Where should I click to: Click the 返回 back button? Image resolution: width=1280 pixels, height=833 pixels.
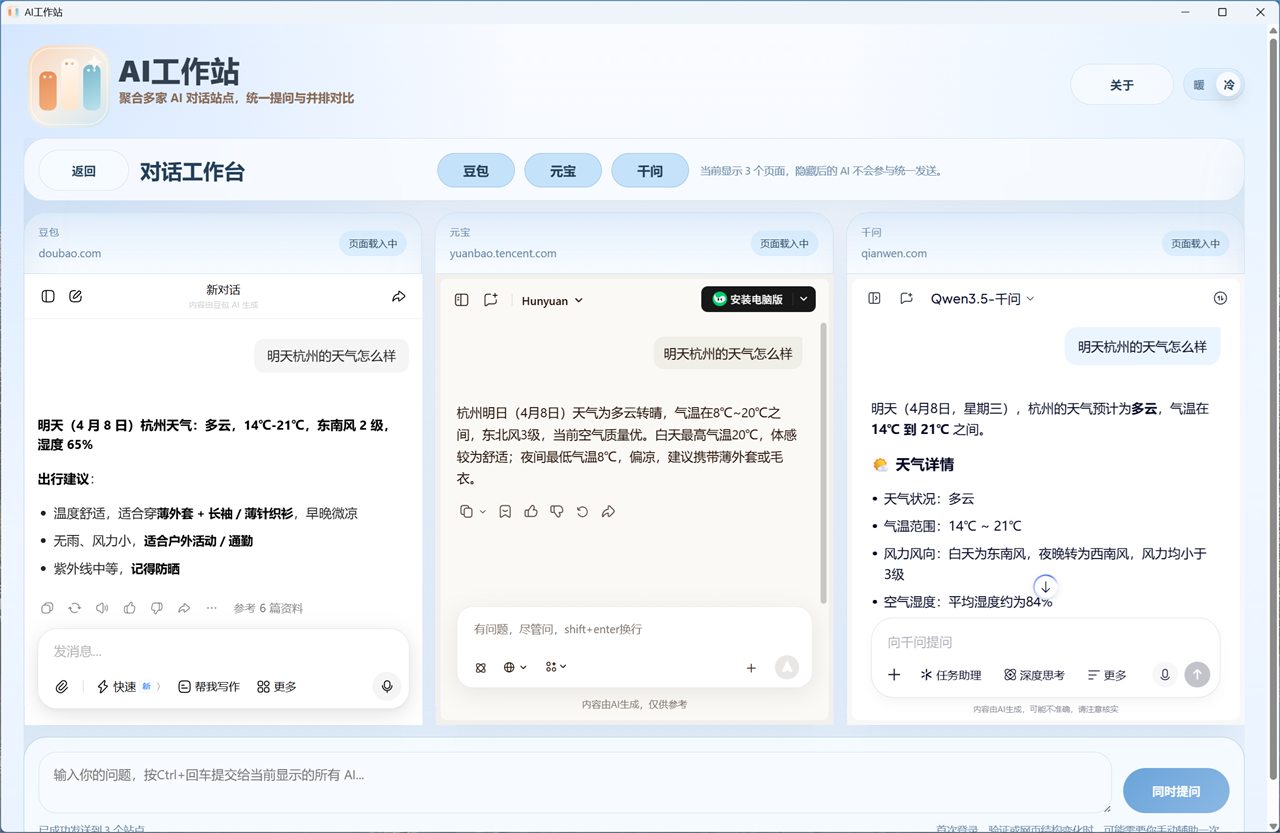click(83, 170)
